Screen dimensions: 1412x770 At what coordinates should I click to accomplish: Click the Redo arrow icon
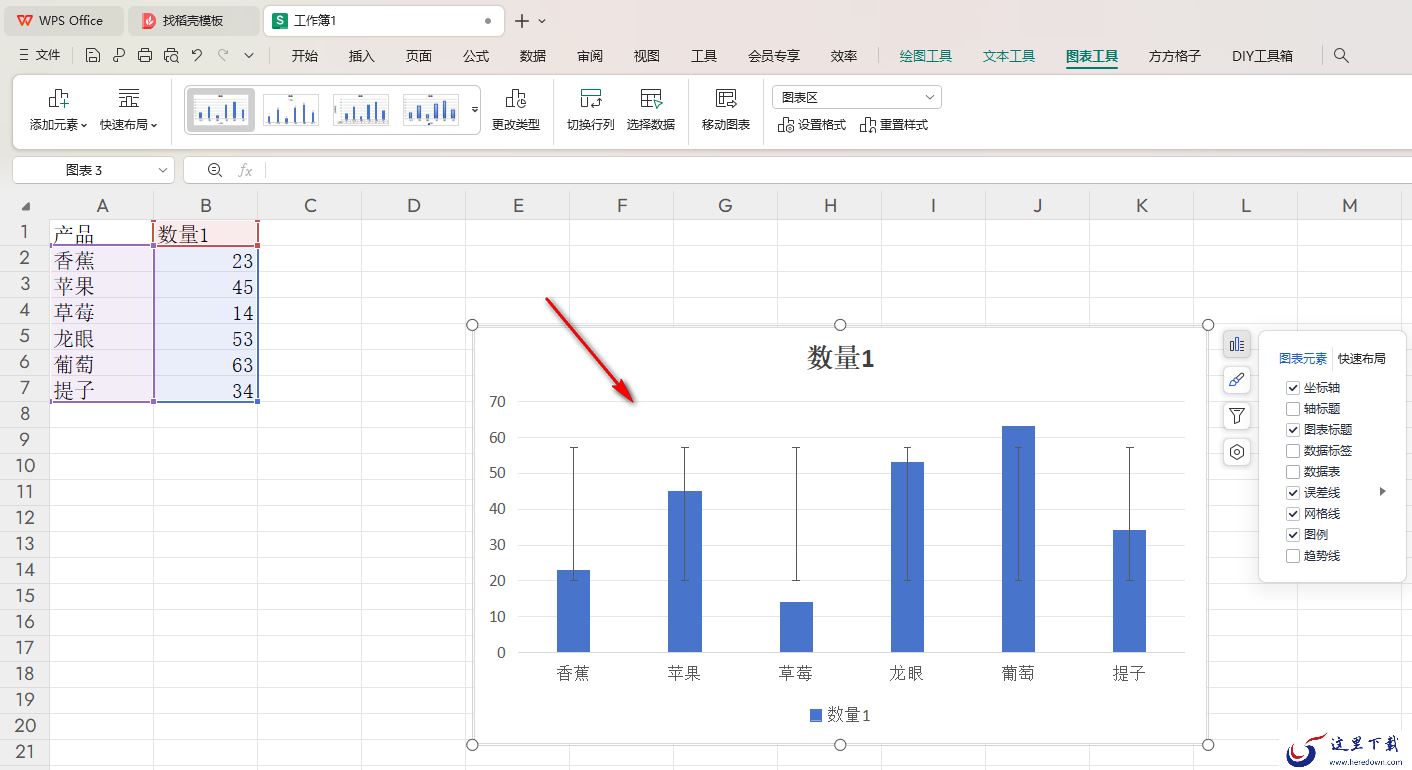point(223,56)
